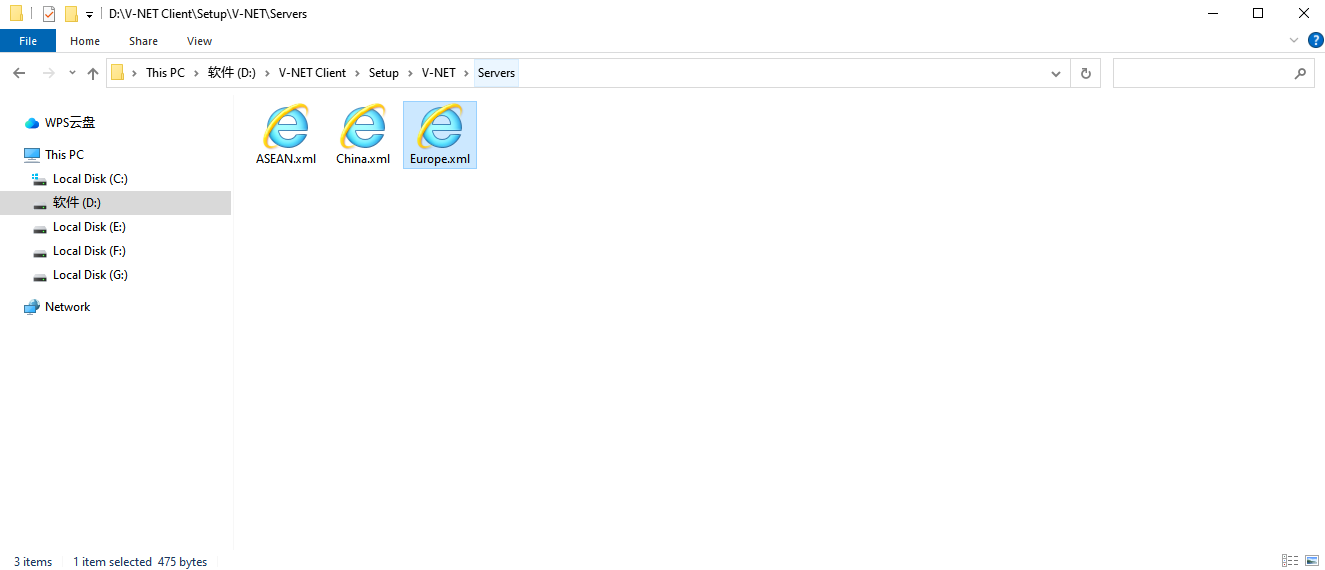Click the folder icon in address bar
Screen dimensions: 1325x570
pyautogui.click(x=118, y=73)
